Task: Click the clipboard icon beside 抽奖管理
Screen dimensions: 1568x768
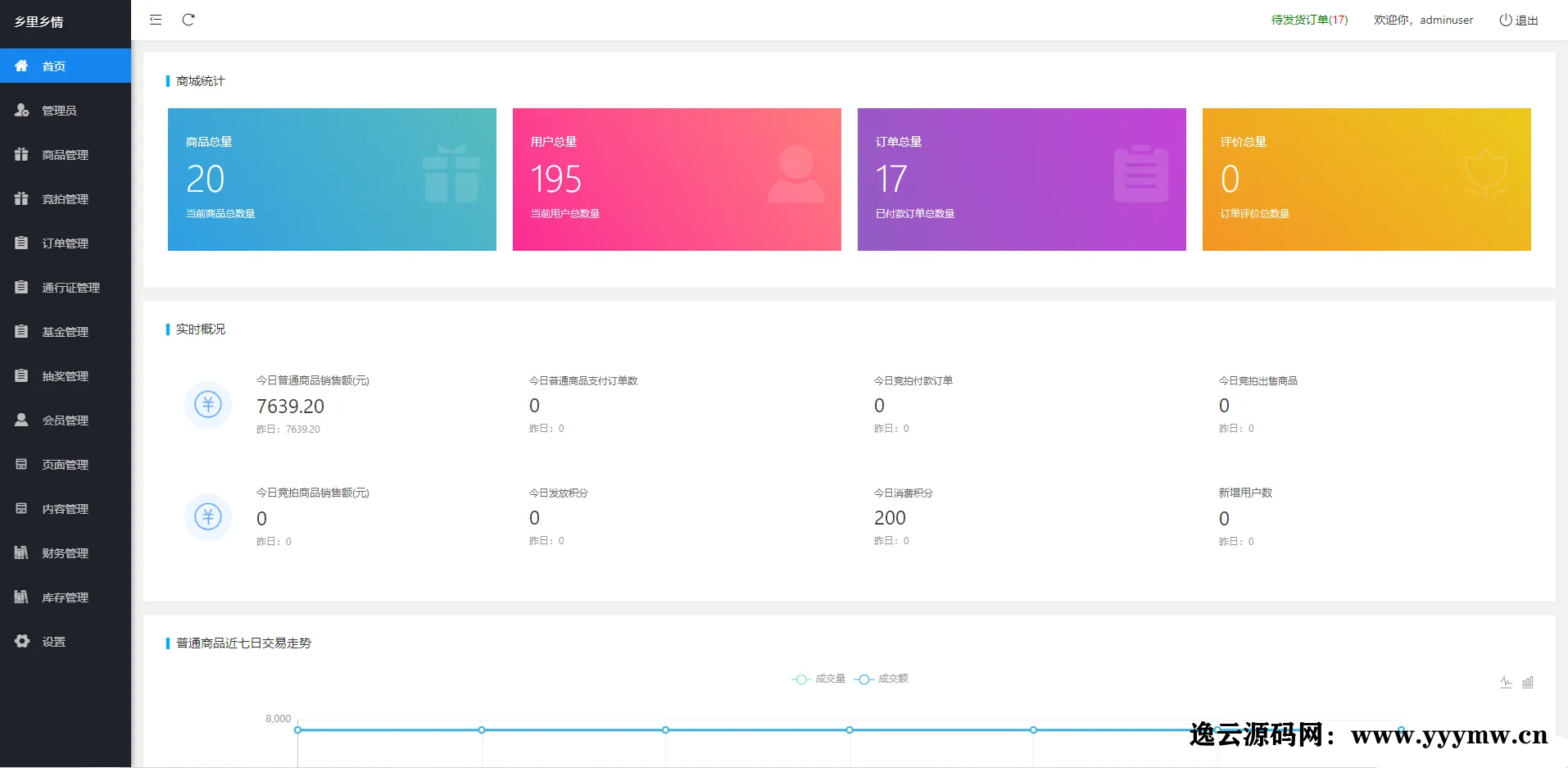Action: (21, 375)
